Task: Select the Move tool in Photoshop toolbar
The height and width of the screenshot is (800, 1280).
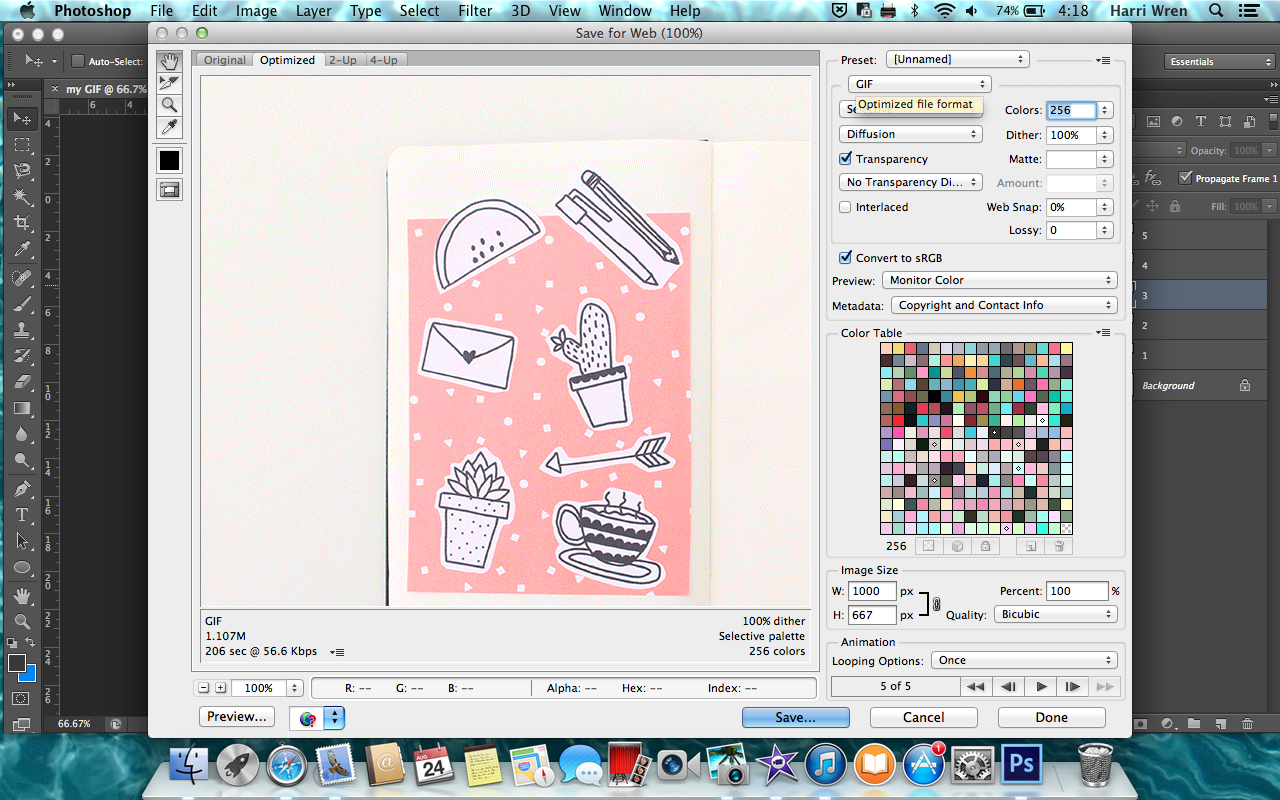Action: point(21,119)
